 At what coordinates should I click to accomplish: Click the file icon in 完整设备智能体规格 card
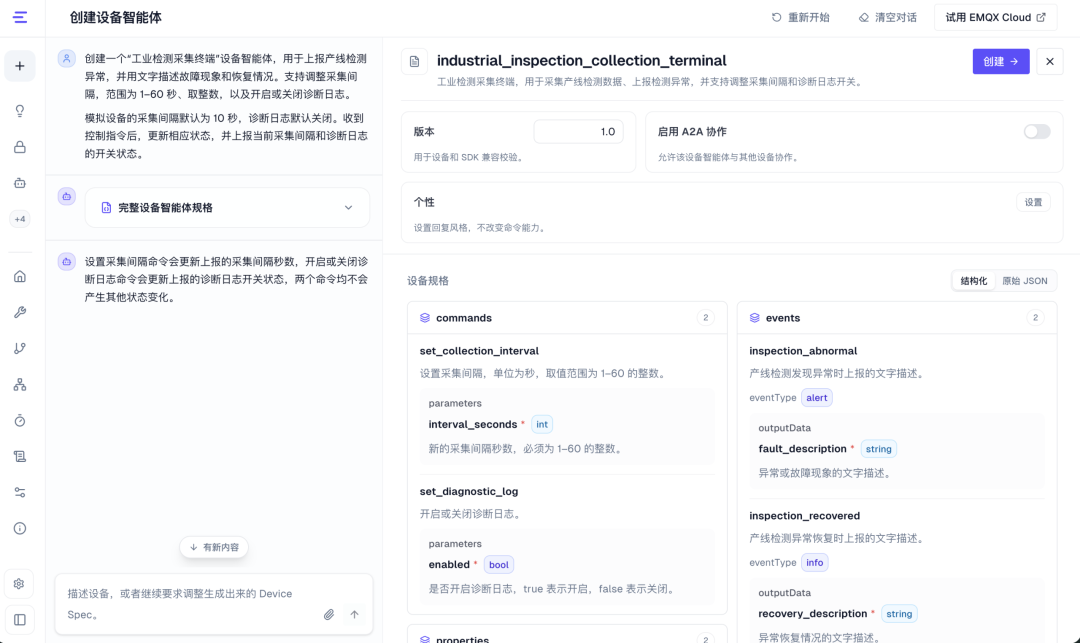click(x=106, y=207)
